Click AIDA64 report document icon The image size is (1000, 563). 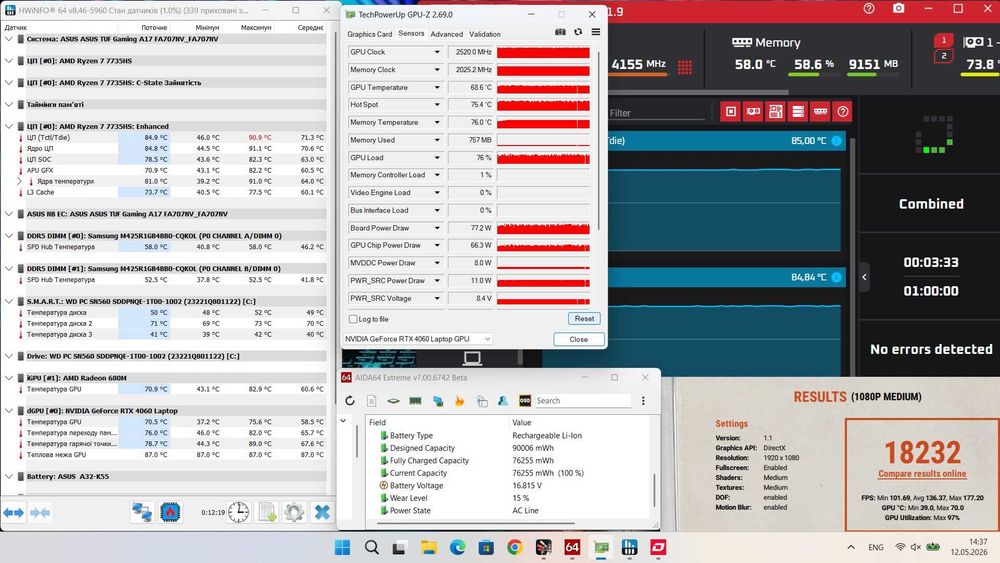(x=371, y=400)
